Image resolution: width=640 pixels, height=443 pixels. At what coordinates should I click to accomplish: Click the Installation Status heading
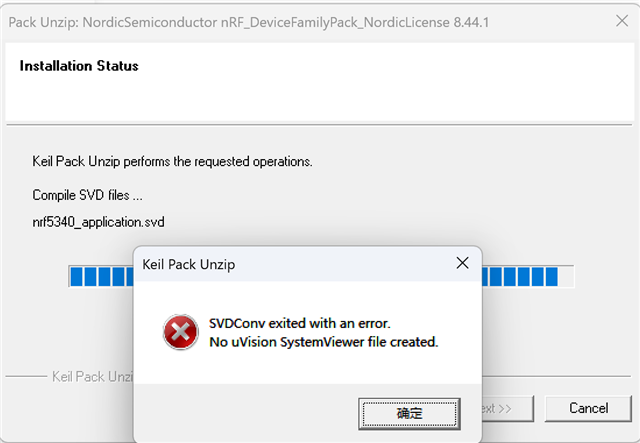(x=79, y=66)
